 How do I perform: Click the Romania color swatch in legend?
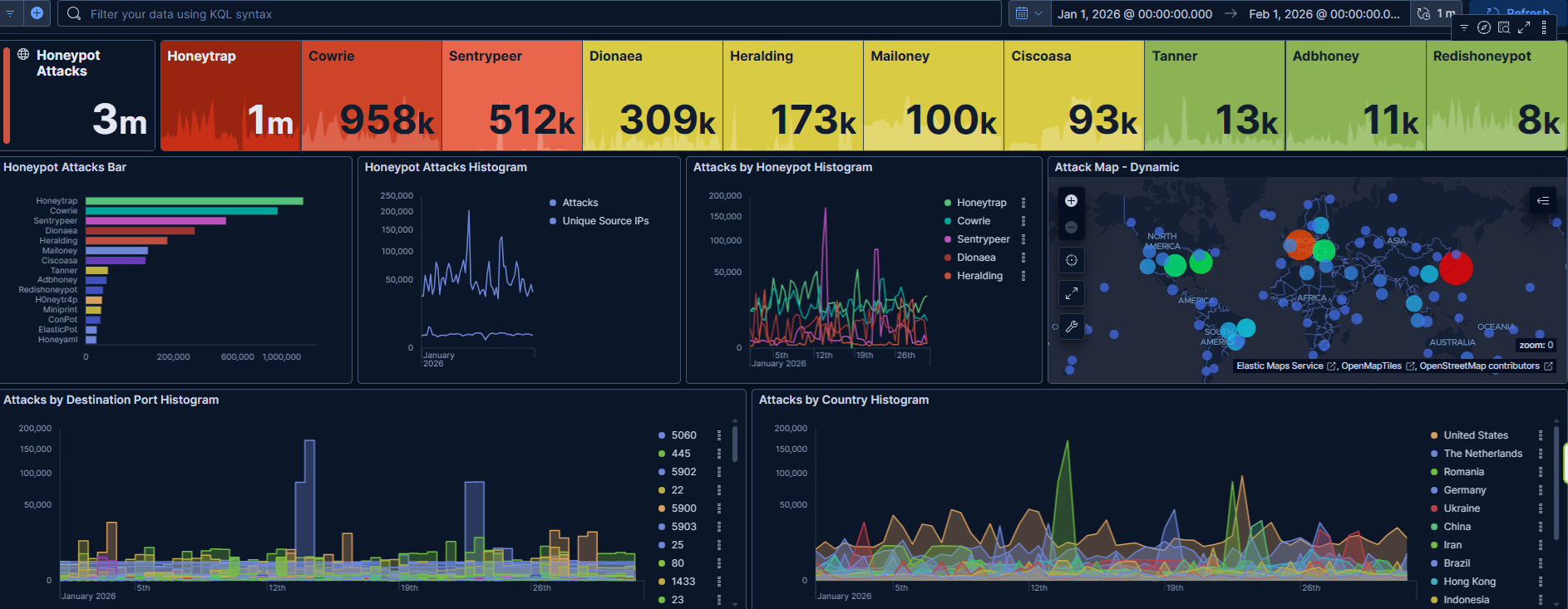[x=1434, y=472]
